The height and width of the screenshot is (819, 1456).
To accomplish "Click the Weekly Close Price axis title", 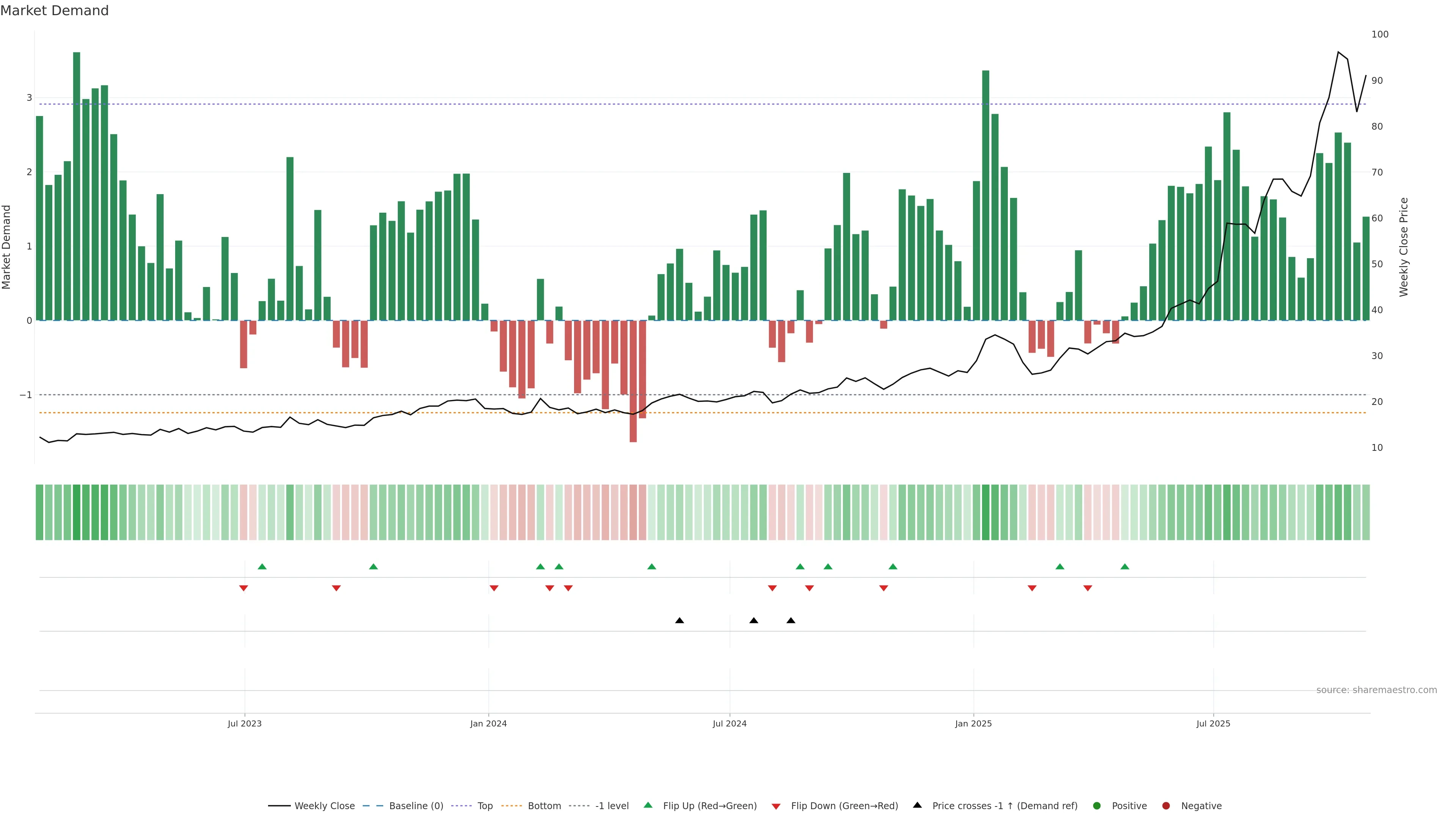I will (1403, 247).
